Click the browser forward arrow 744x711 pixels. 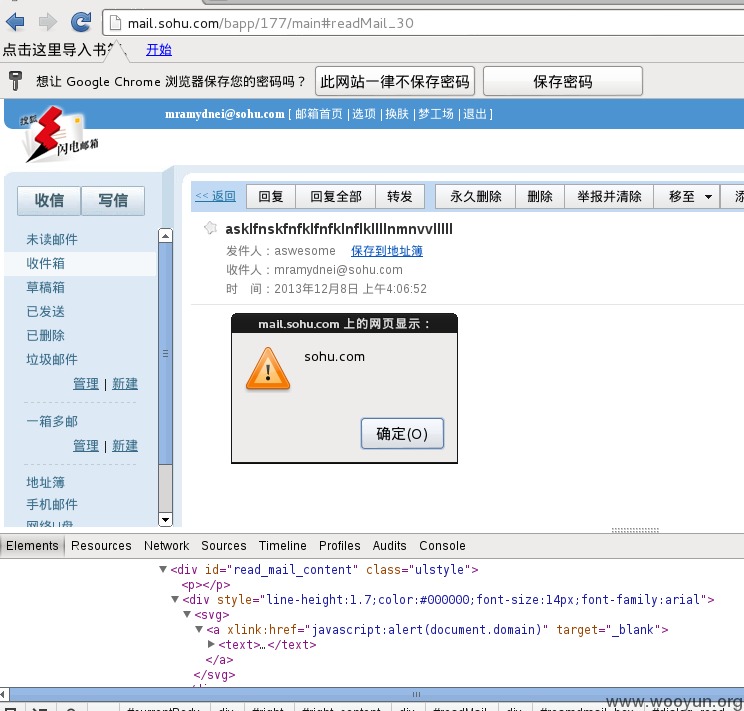click(x=47, y=22)
